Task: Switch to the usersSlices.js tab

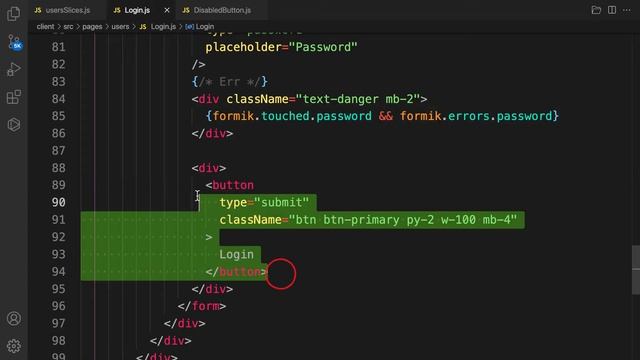Action: [67, 10]
